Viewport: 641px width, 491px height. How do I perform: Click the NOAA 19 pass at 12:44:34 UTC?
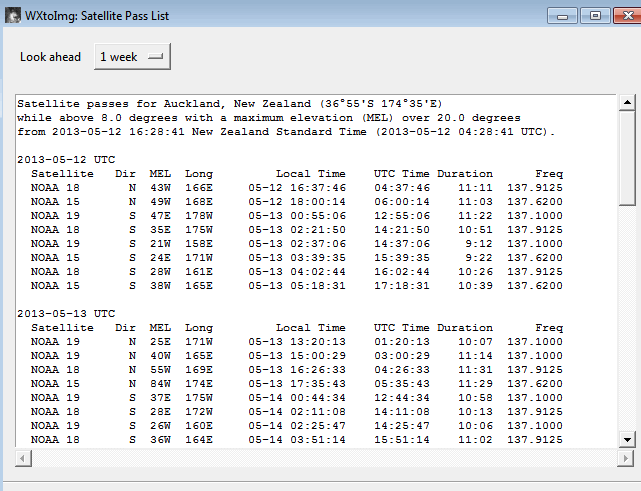(297, 397)
